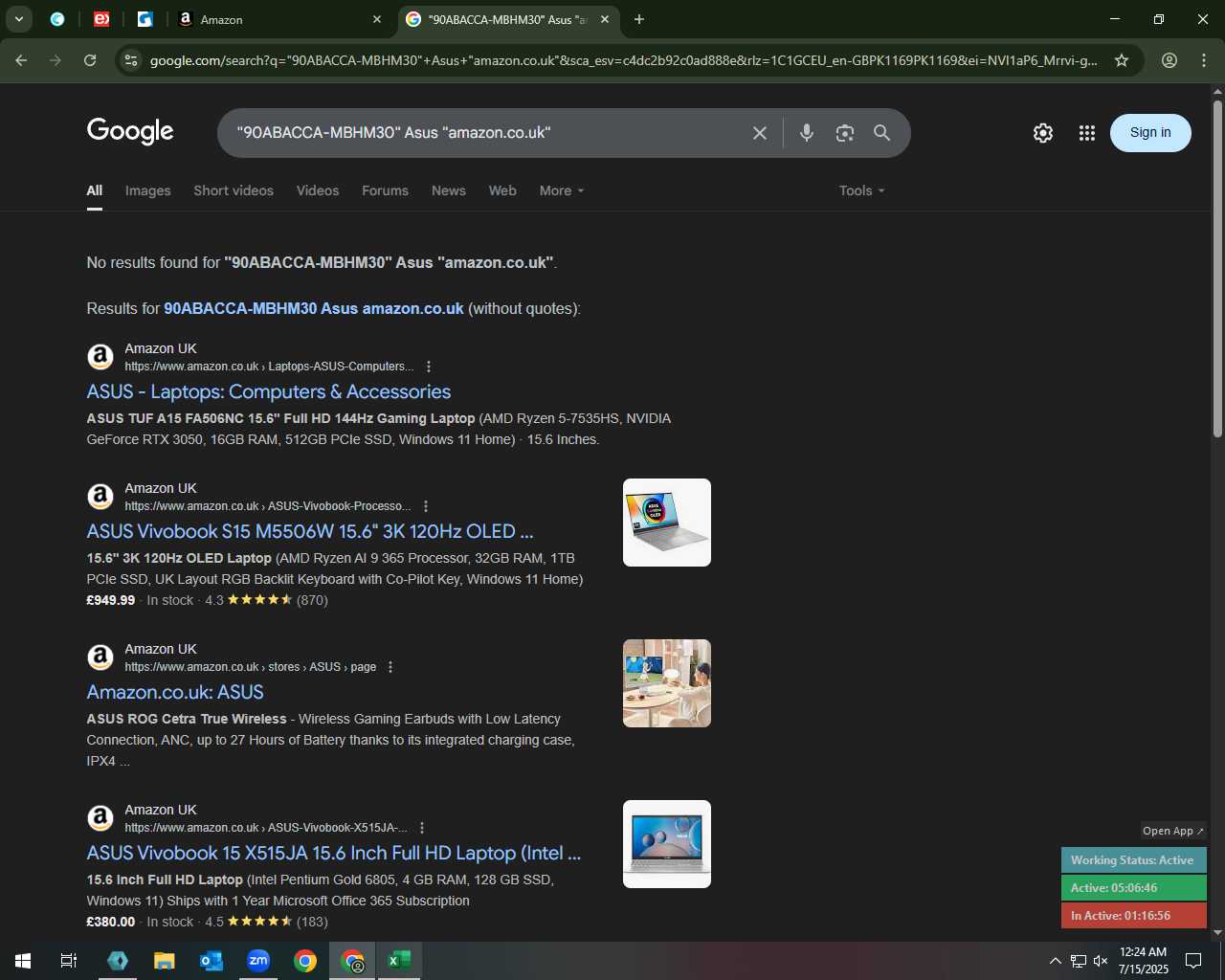Switch to the red pinned browser tab

[101, 19]
